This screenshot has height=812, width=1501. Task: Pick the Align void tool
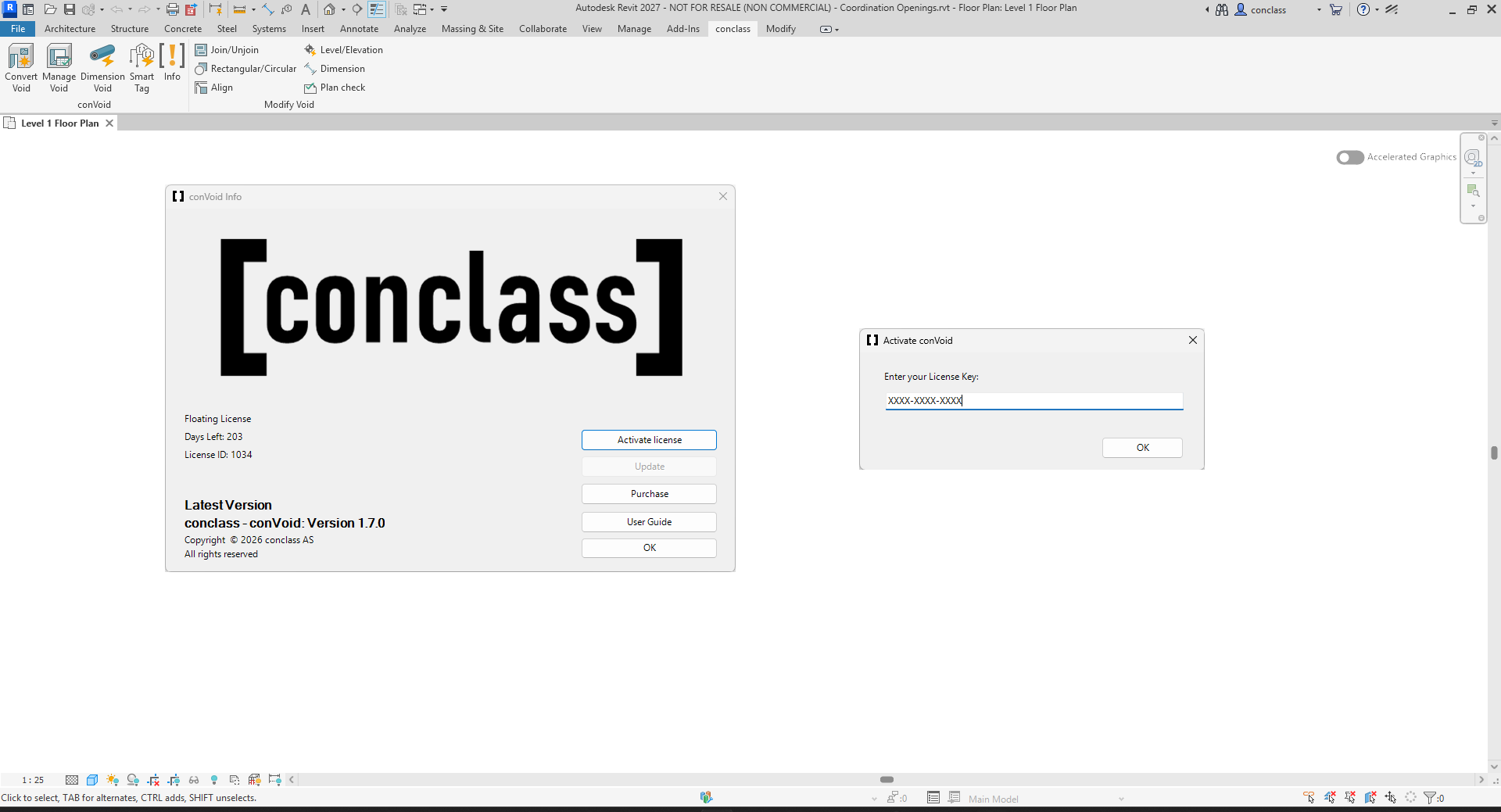pos(214,88)
